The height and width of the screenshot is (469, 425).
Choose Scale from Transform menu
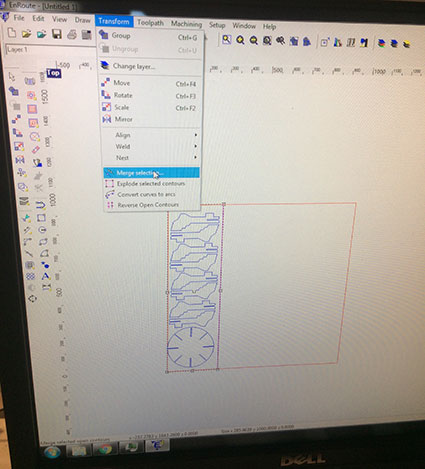[151, 107]
